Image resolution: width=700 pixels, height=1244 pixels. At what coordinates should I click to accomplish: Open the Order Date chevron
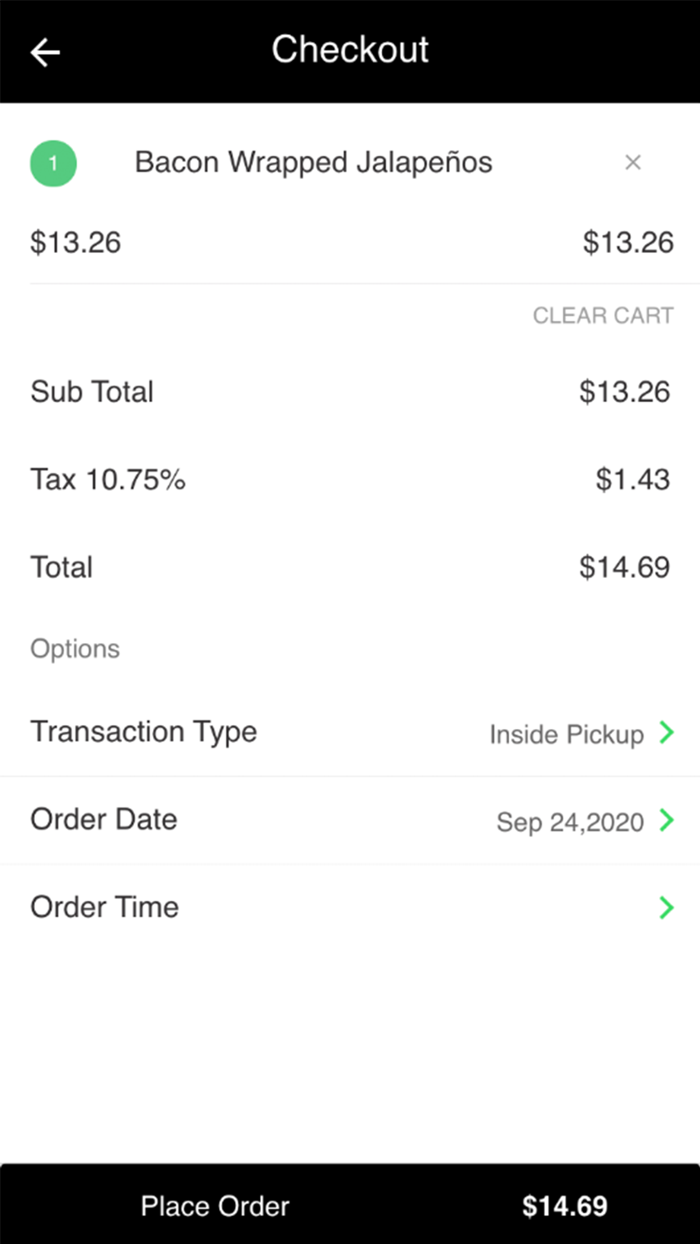[667, 821]
